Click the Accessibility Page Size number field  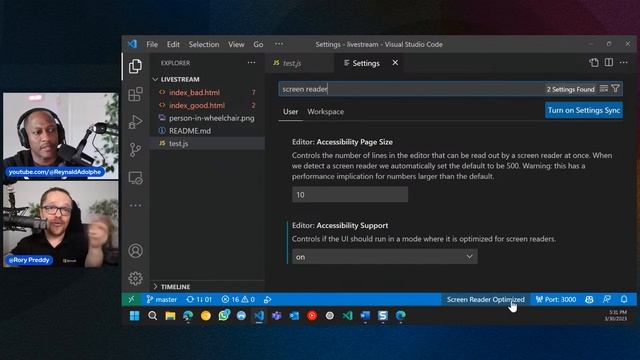[350, 195]
